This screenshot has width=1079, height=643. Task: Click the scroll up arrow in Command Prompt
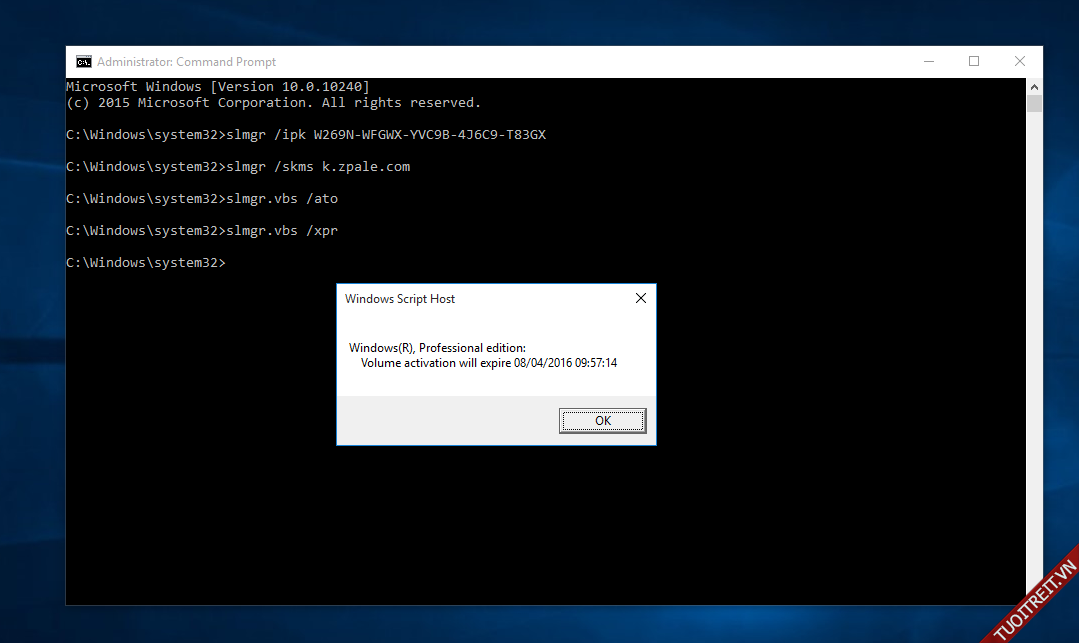[1034, 87]
